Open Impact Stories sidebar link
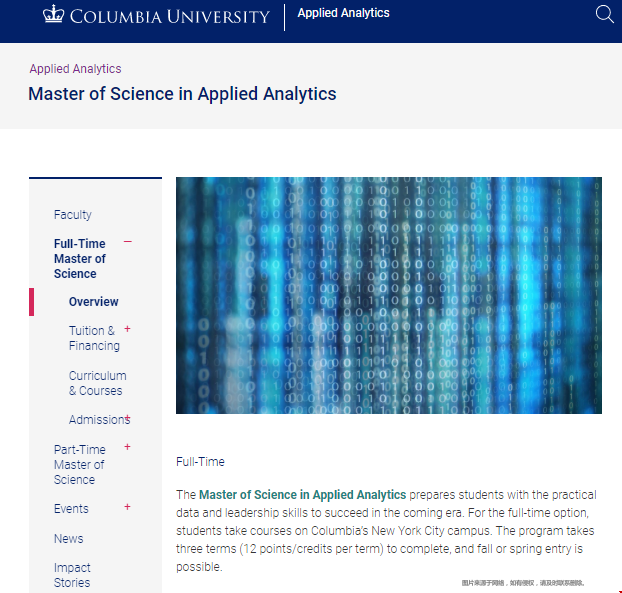The width and height of the screenshot is (622, 593). pos(72,575)
